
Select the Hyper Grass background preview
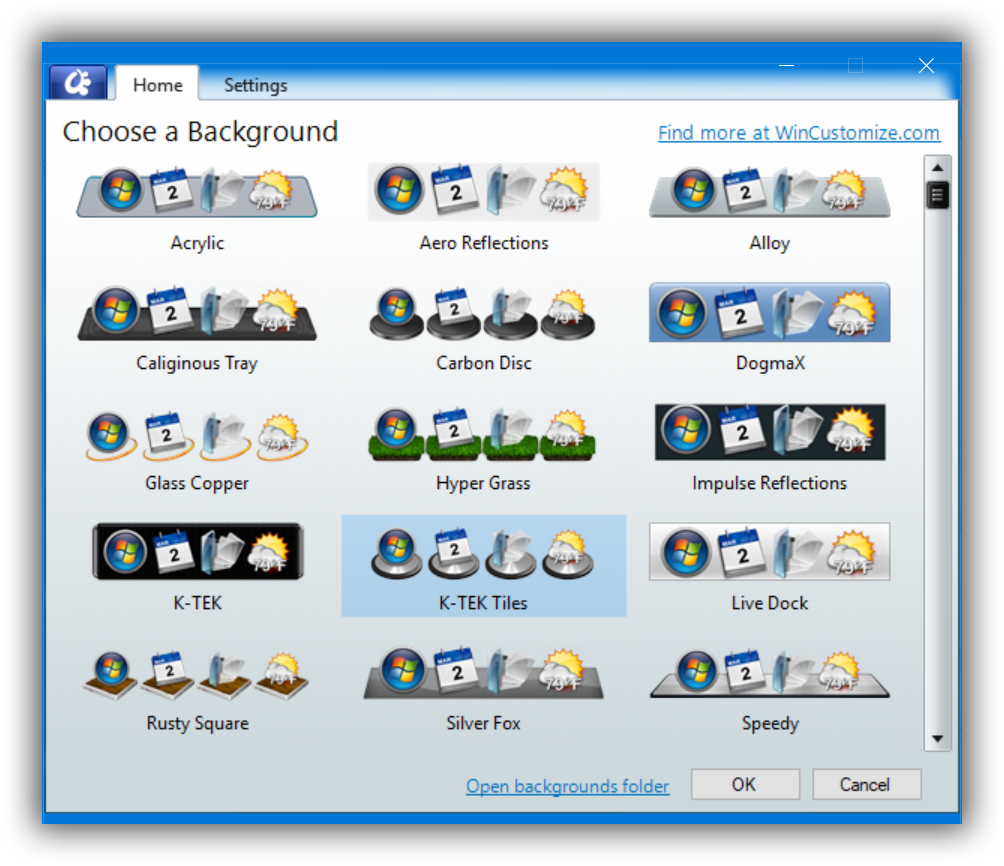tap(483, 433)
